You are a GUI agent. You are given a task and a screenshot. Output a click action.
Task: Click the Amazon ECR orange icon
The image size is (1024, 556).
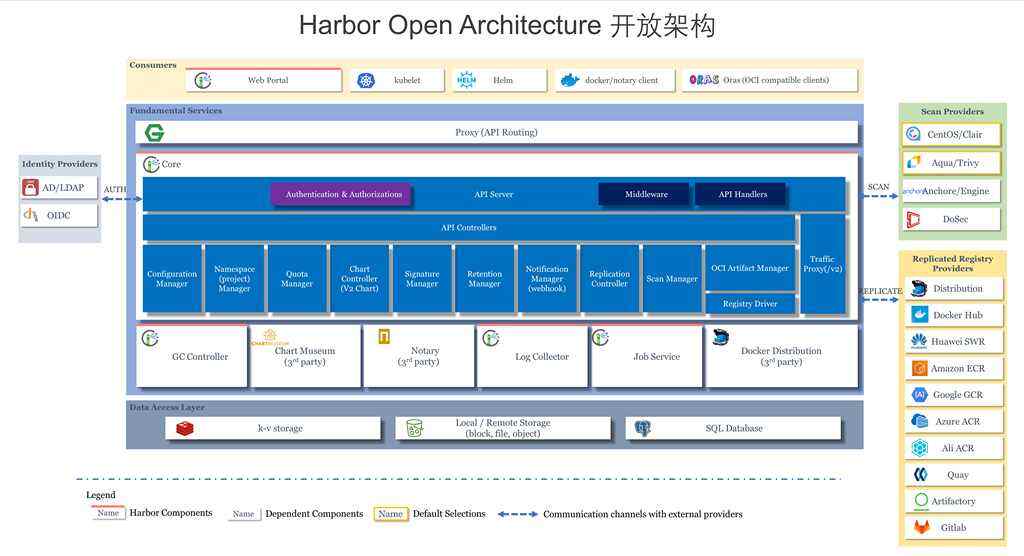(x=920, y=368)
